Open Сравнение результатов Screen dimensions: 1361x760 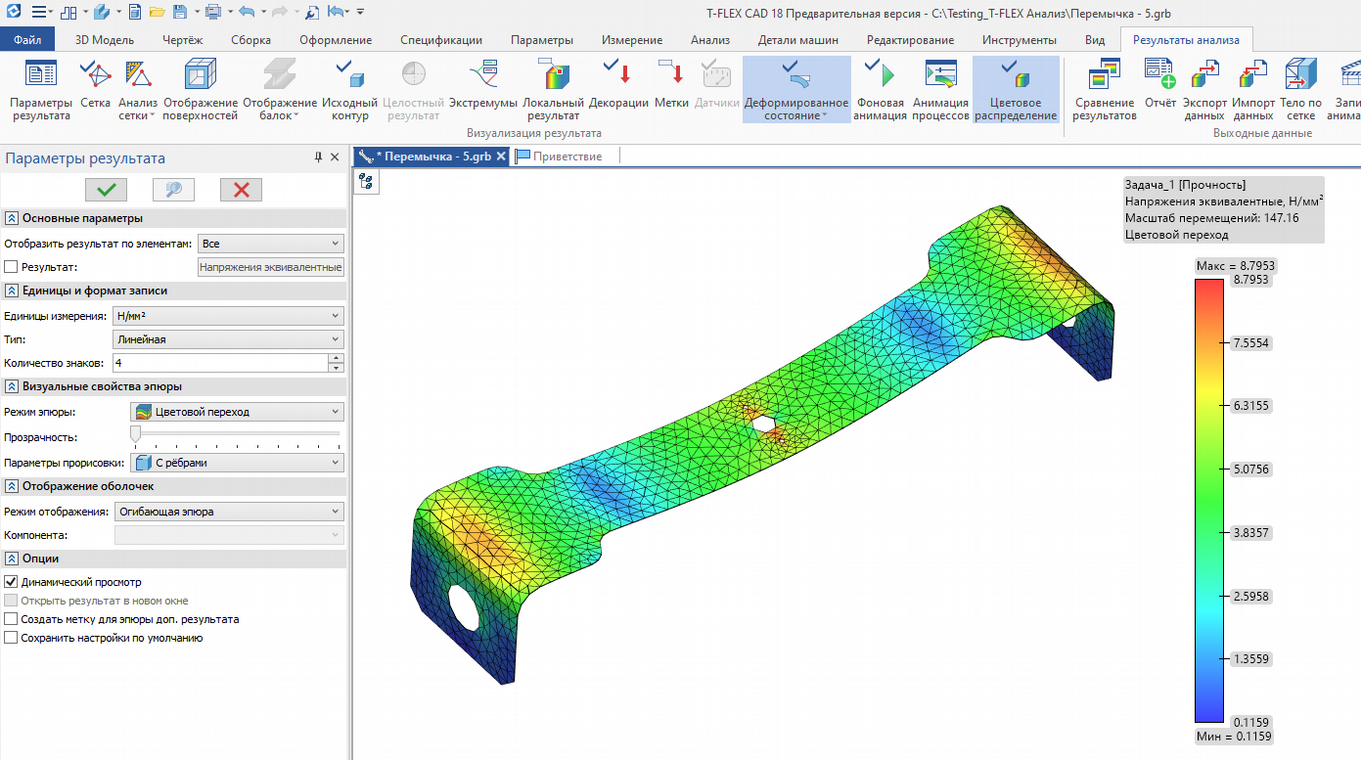pyautogui.click(x=1105, y=90)
